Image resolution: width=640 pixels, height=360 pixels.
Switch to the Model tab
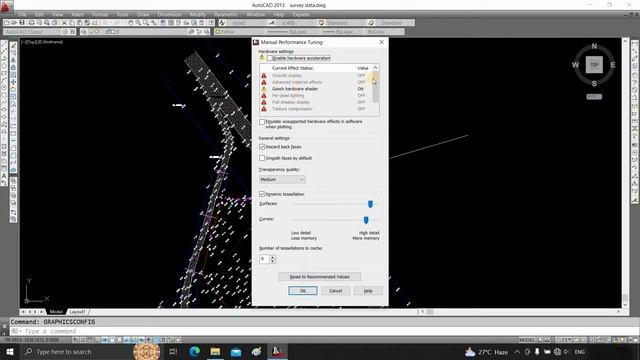[x=56, y=312]
